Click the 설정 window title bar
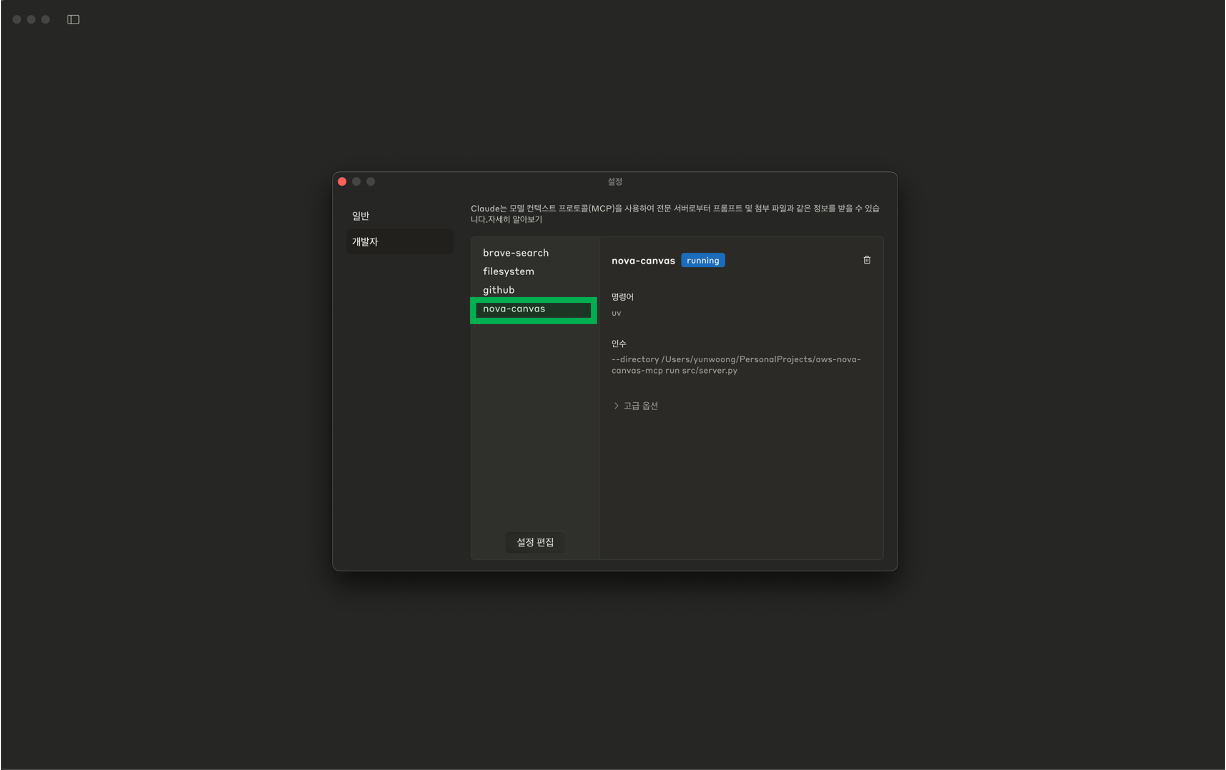1226x770 pixels. click(614, 181)
